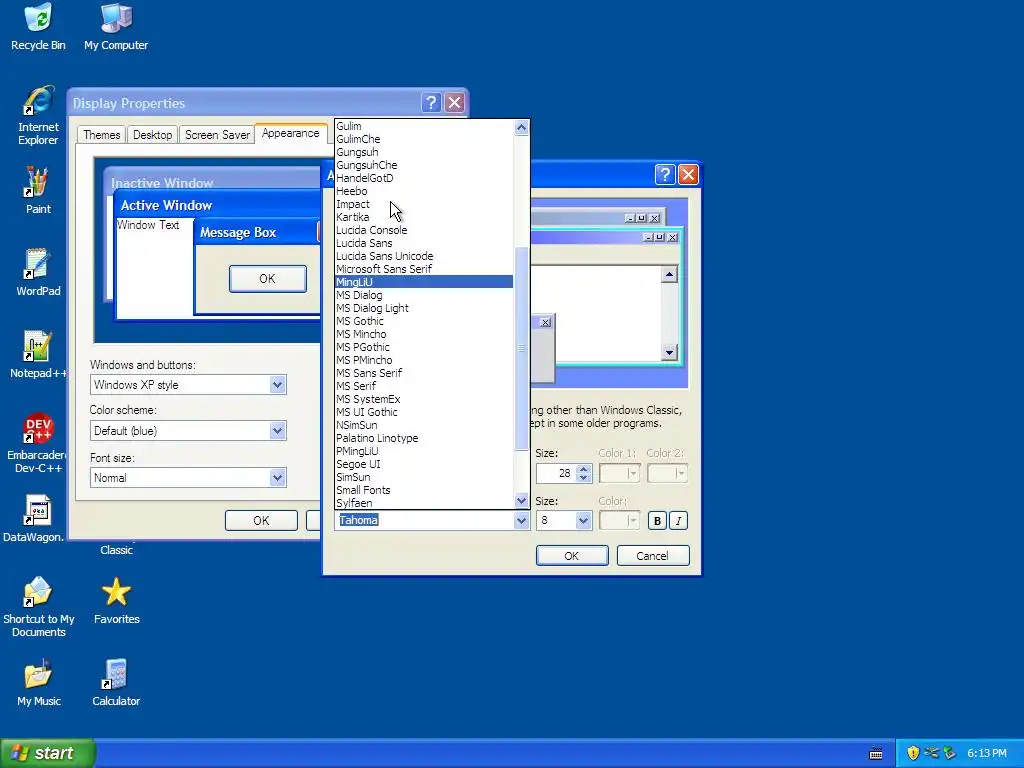Open the Font size Normal dropdown
The width and height of the screenshot is (1024, 768).
point(188,477)
